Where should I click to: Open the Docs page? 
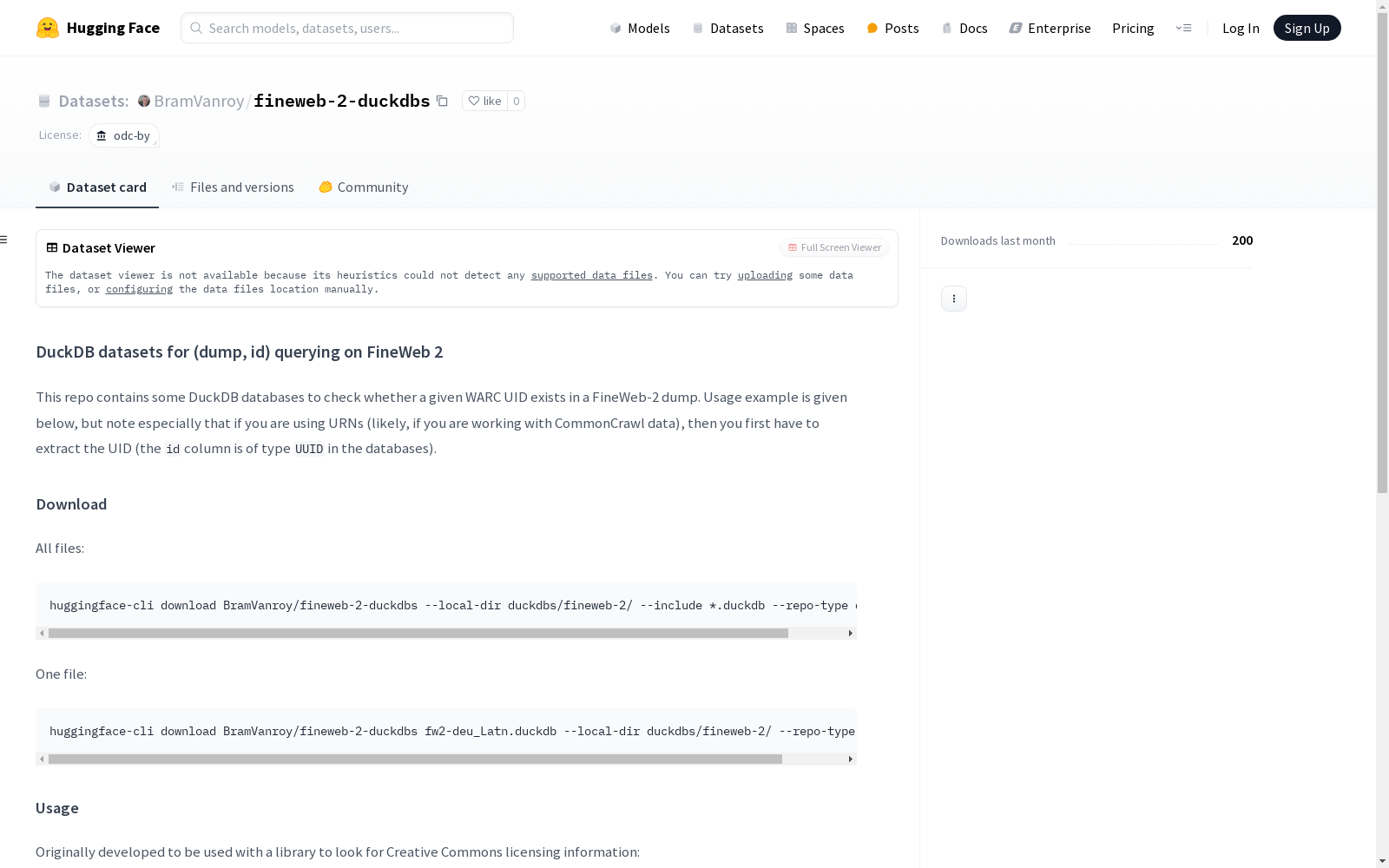[964, 28]
